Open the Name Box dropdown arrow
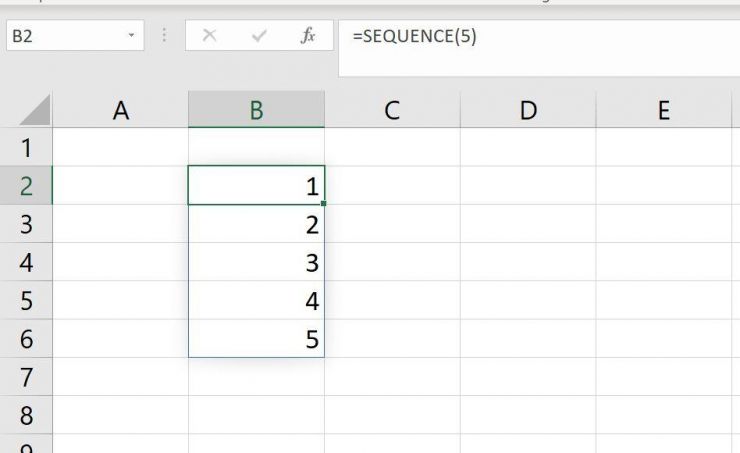 pos(131,35)
